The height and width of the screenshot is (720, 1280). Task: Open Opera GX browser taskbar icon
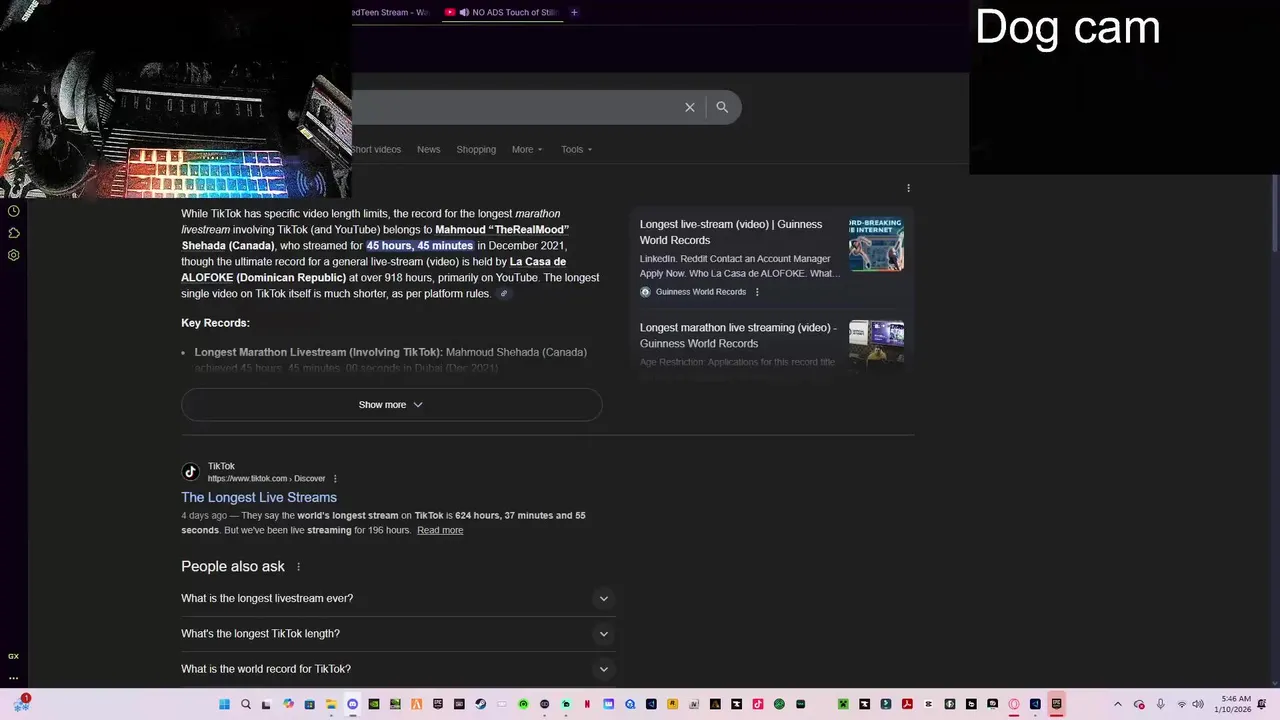(1014, 704)
